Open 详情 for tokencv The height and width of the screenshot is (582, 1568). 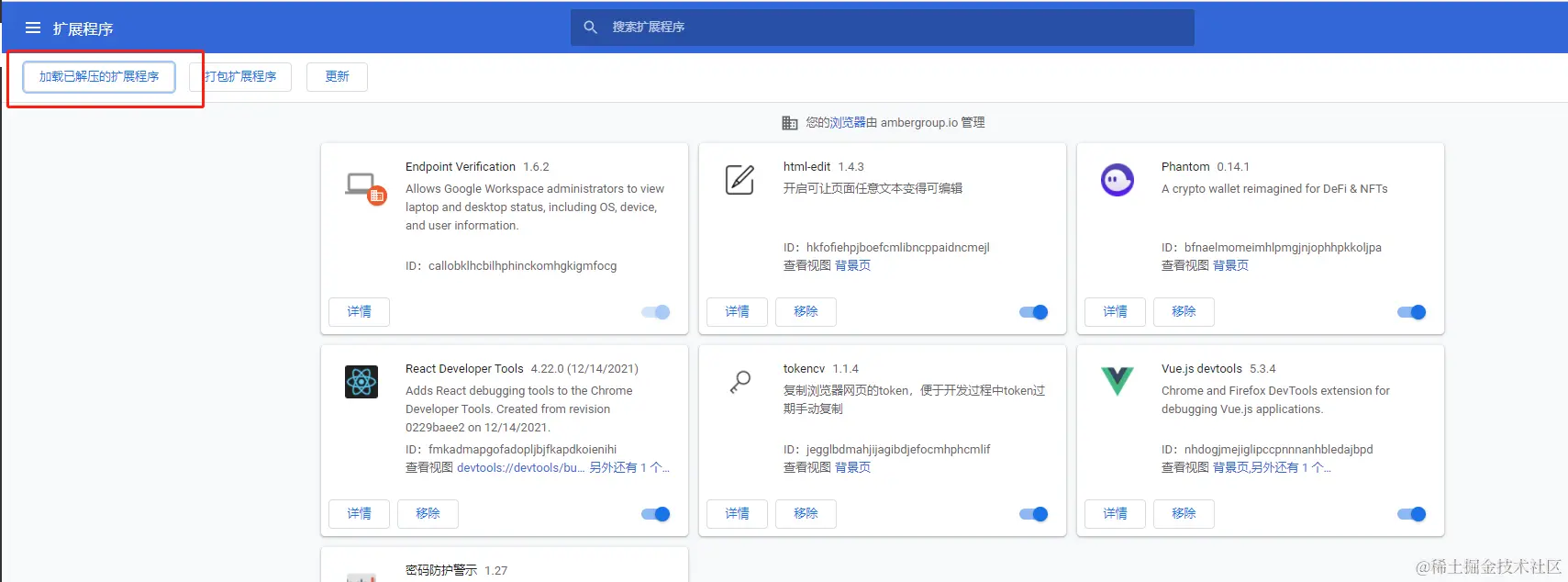(x=738, y=514)
